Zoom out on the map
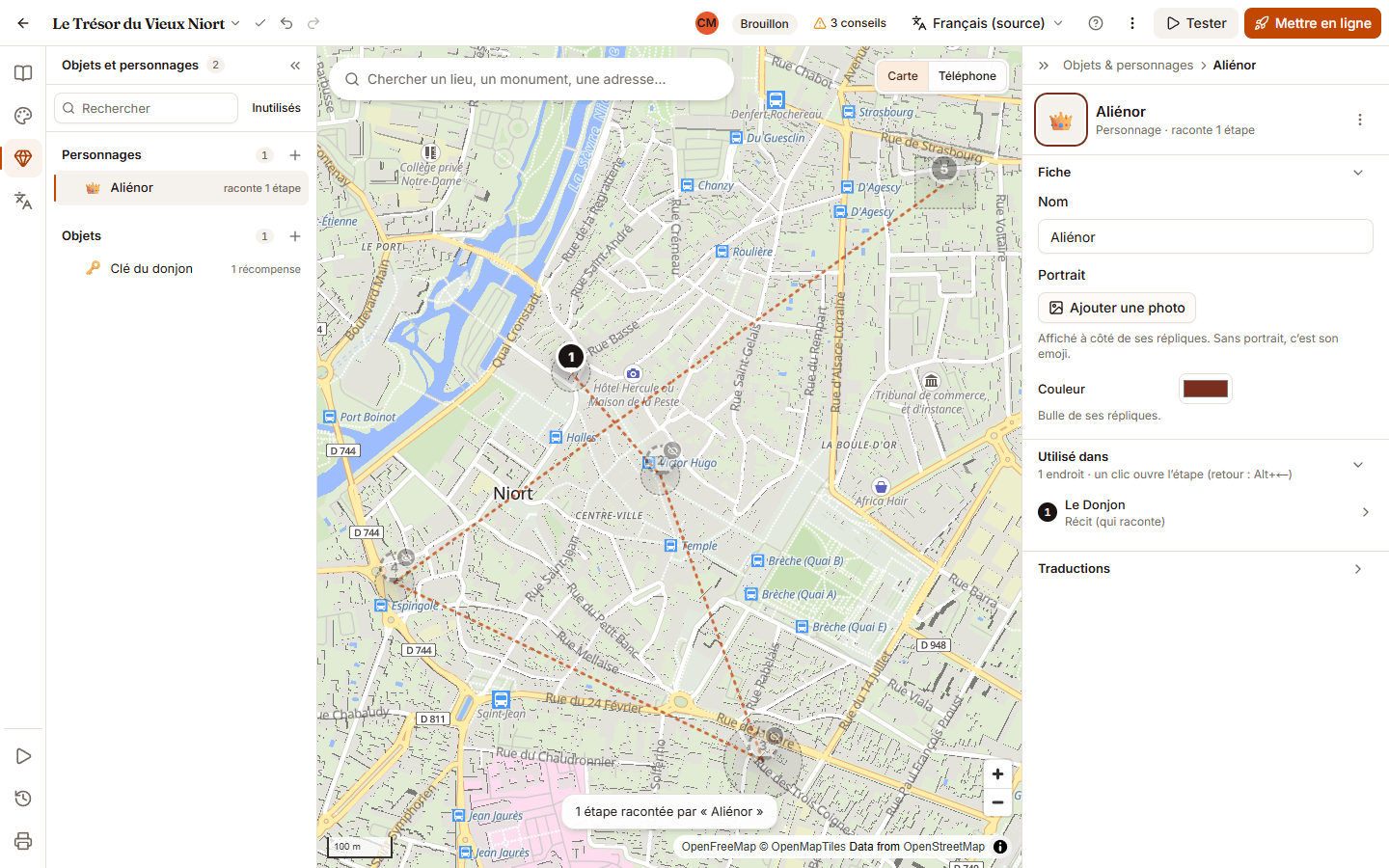1389x868 pixels. pos(997,802)
